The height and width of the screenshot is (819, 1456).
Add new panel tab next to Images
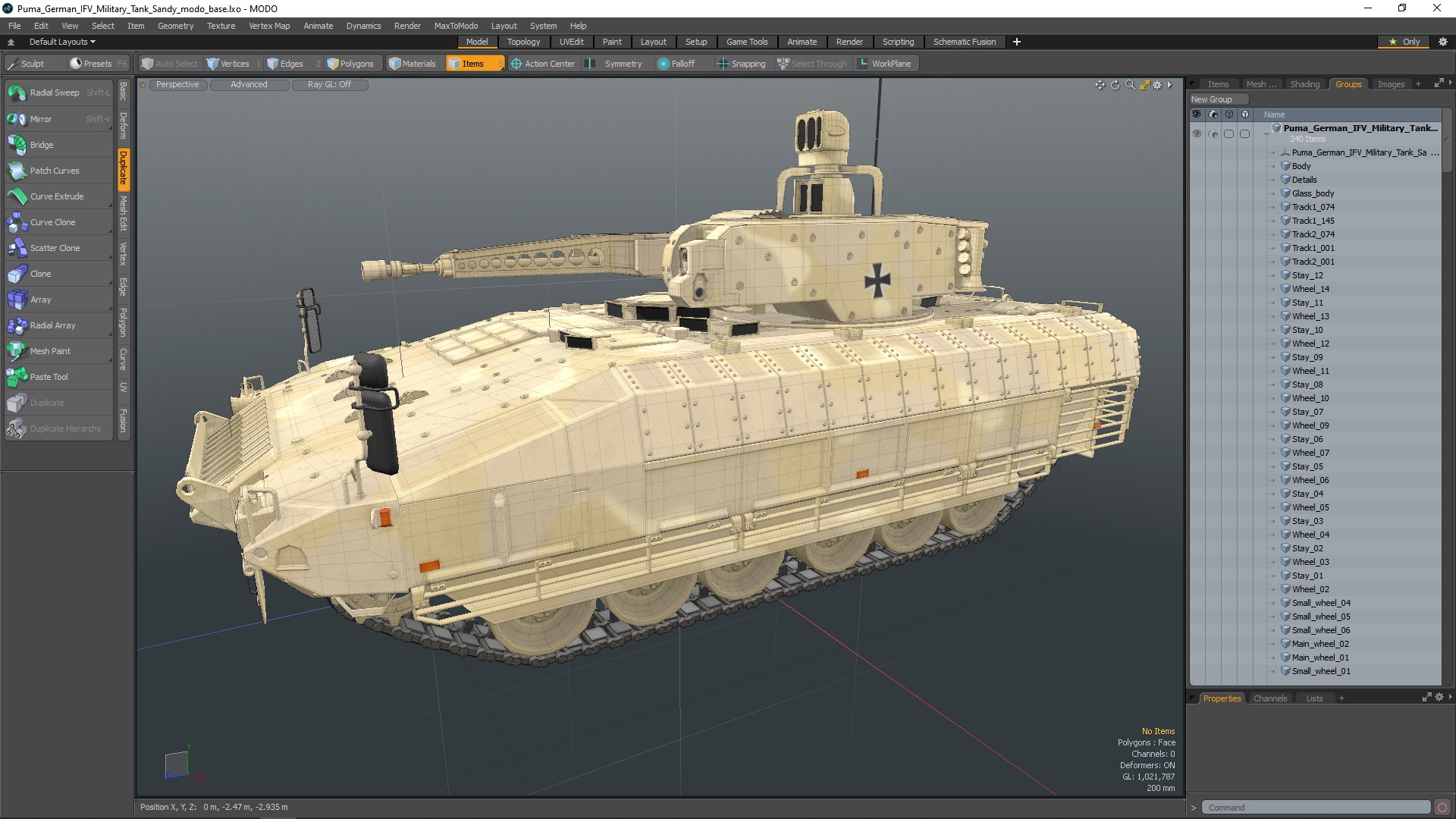point(1418,84)
